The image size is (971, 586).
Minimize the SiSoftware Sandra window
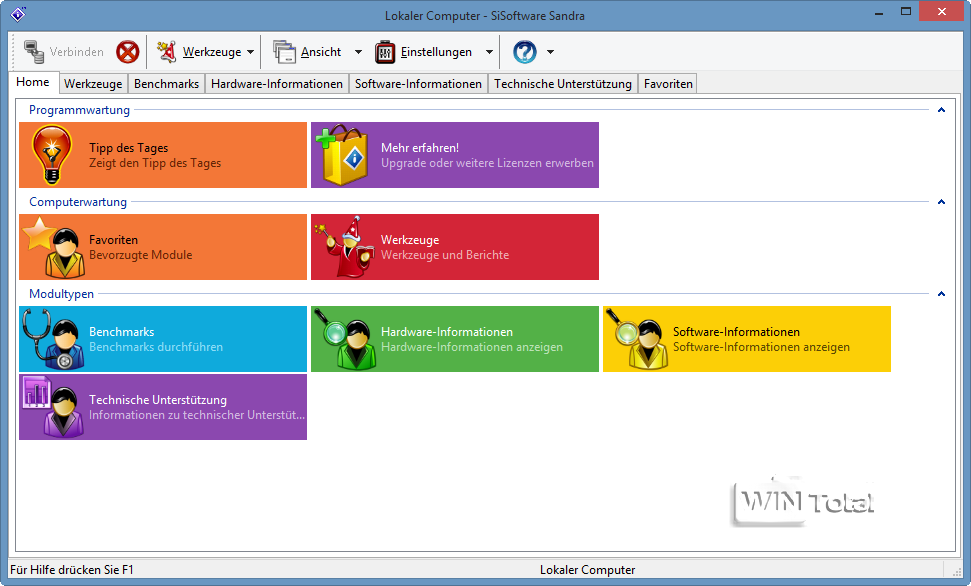tap(879, 12)
